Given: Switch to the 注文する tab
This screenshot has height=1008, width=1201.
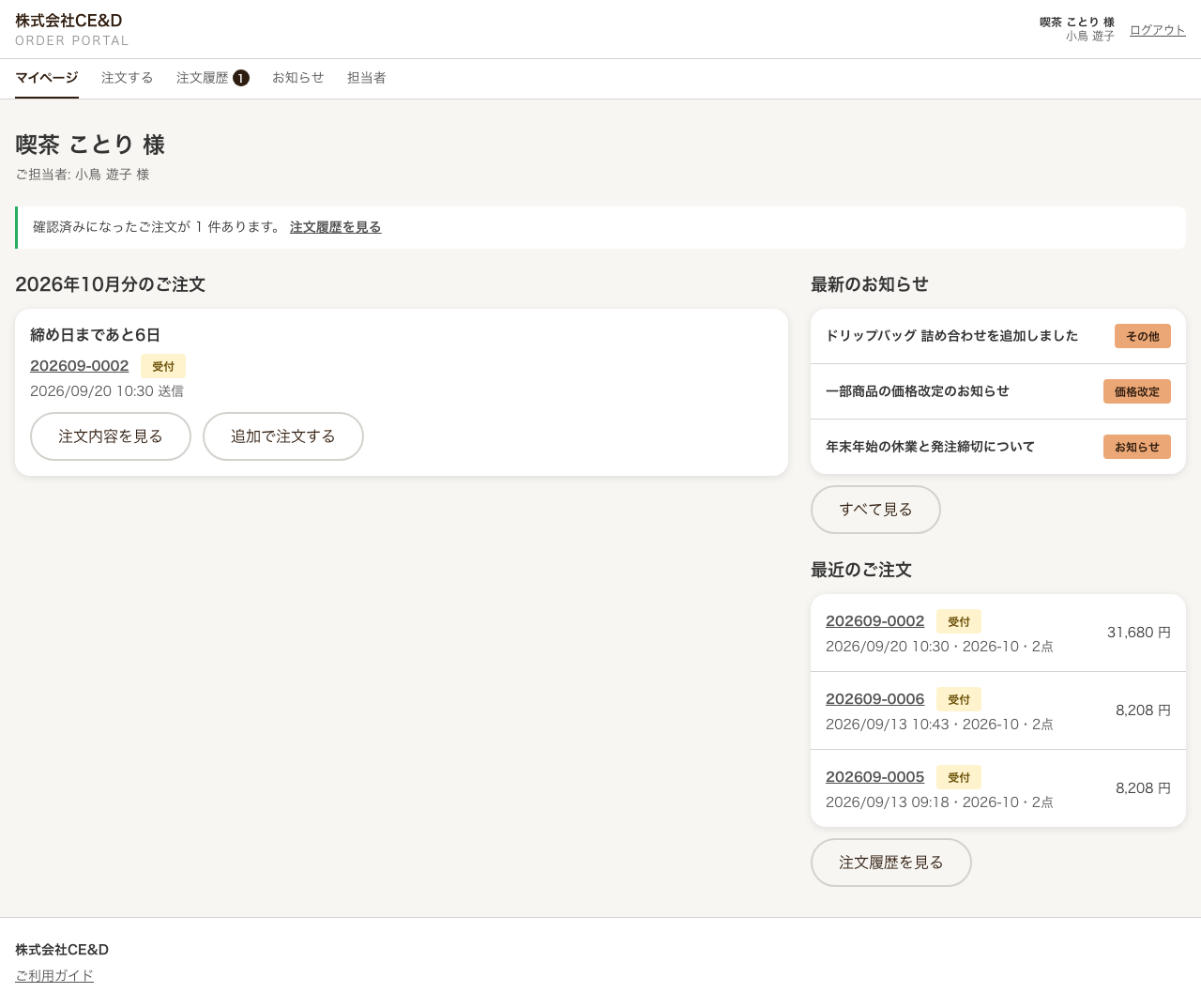Looking at the screenshot, I should (128, 78).
